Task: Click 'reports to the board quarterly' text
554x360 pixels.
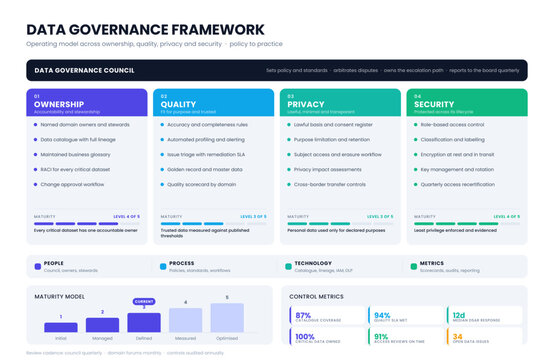Action: coord(484,70)
